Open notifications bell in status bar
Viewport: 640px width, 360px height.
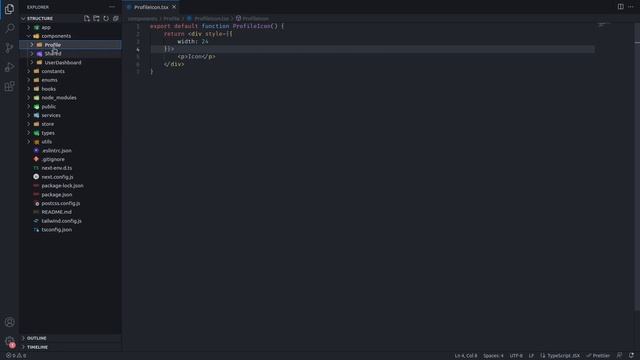pos(631,356)
